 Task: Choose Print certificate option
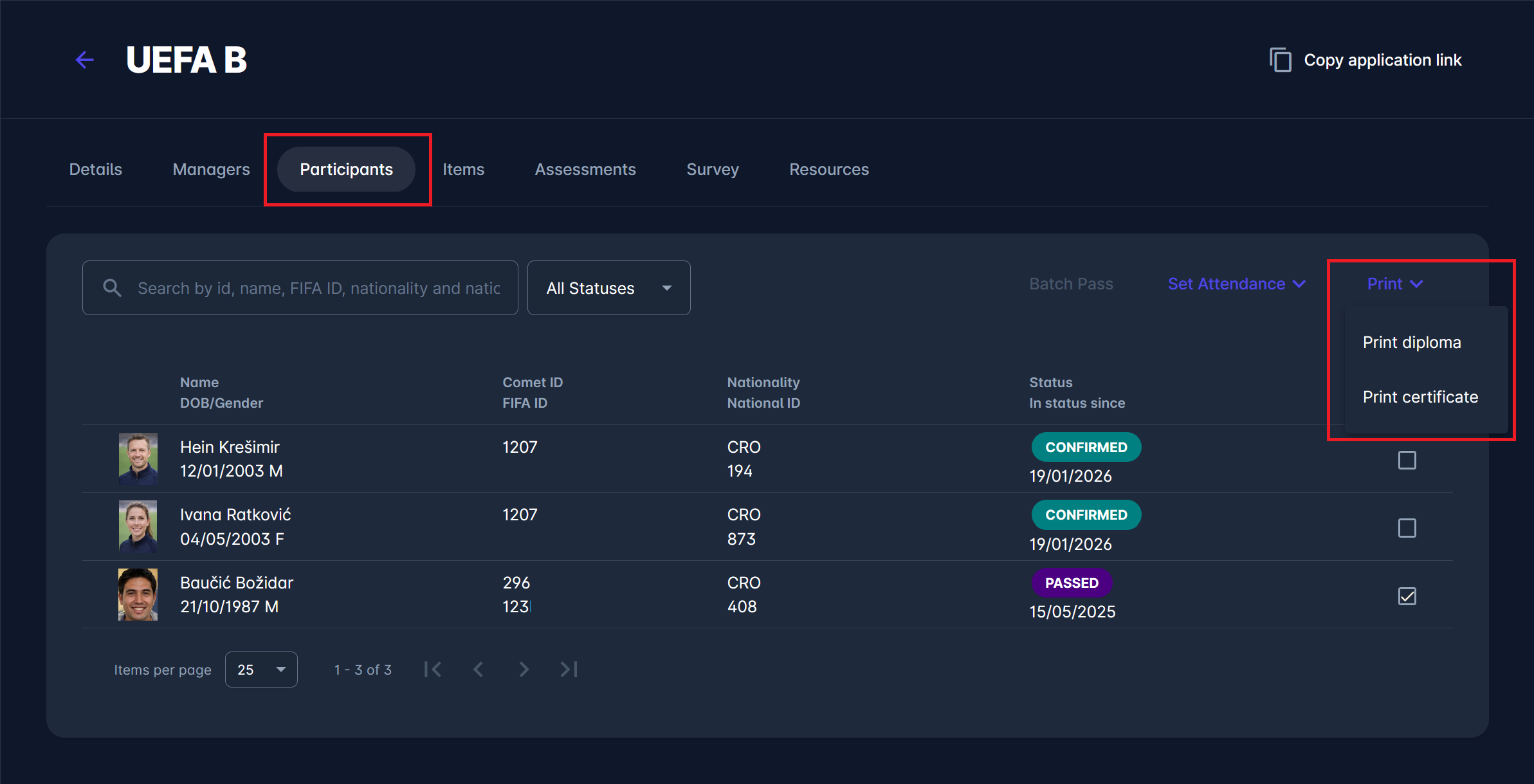coord(1420,397)
